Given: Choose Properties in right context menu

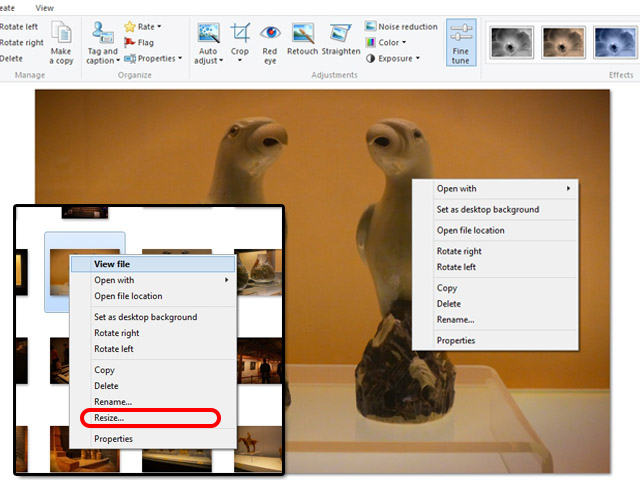Looking at the screenshot, I should click(x=456, y=340).
